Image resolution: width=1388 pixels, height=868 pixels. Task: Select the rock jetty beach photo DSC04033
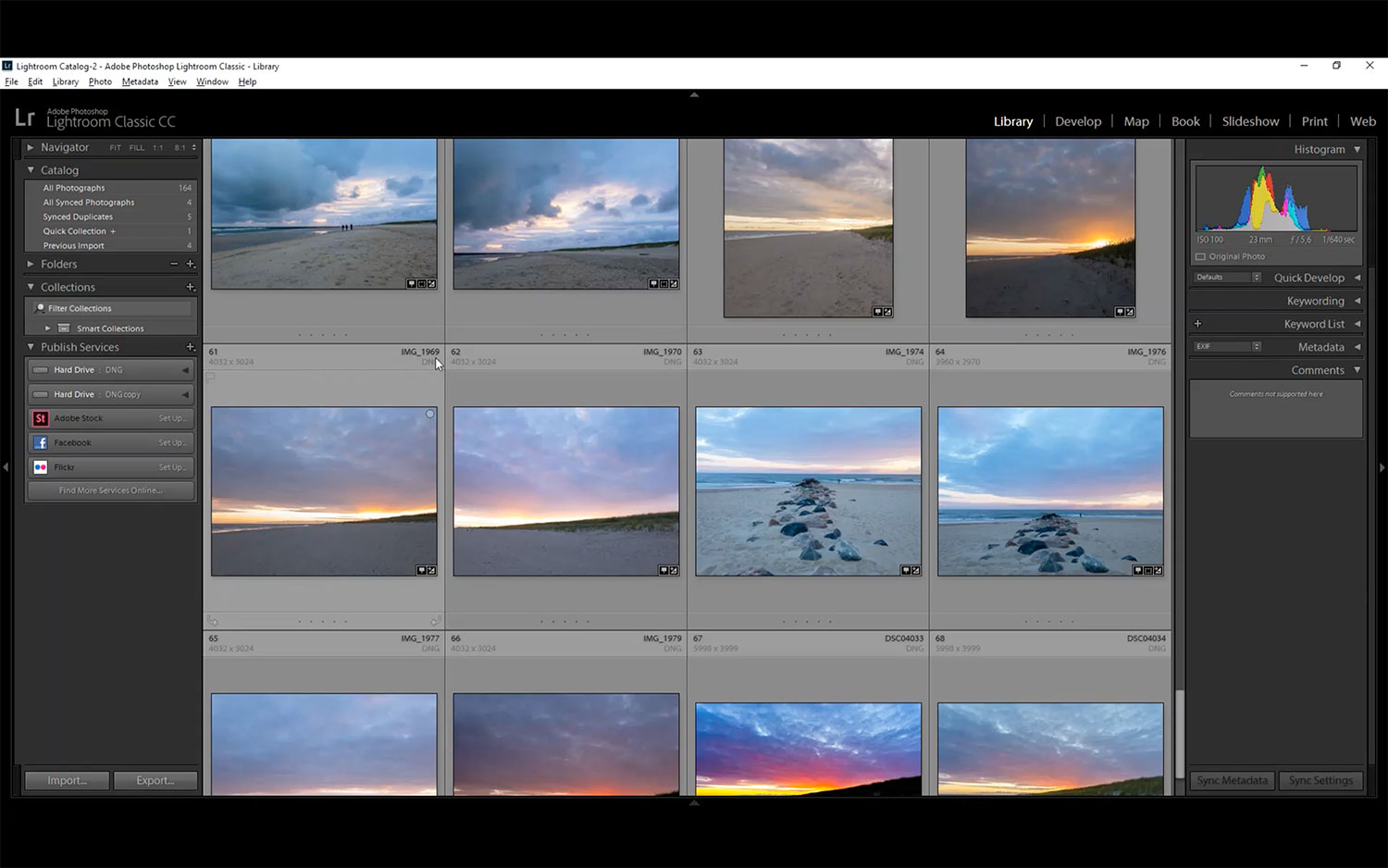click(x=808, y=491)
